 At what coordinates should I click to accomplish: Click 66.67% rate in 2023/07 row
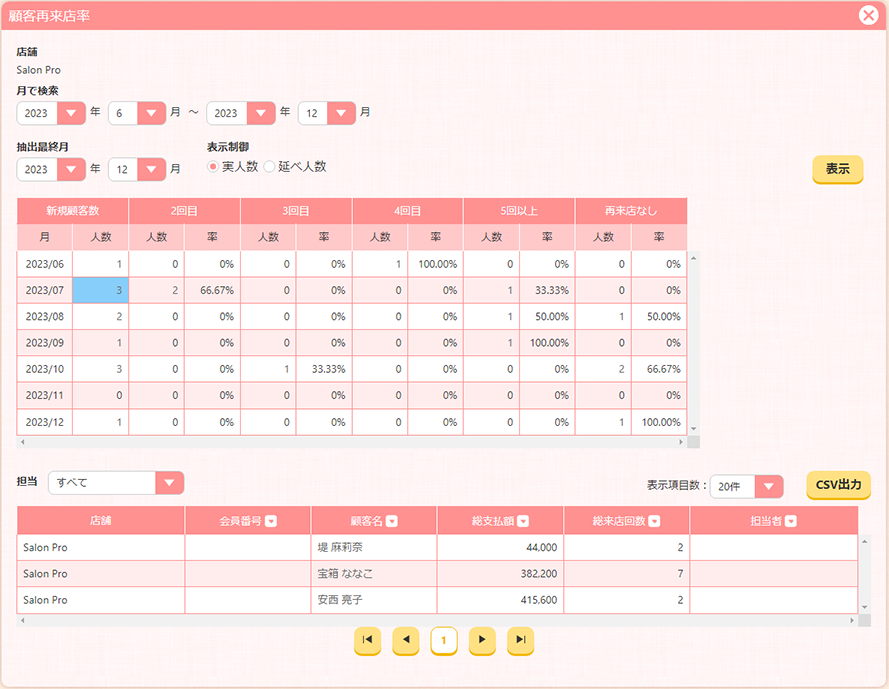[x=212, y=290]
